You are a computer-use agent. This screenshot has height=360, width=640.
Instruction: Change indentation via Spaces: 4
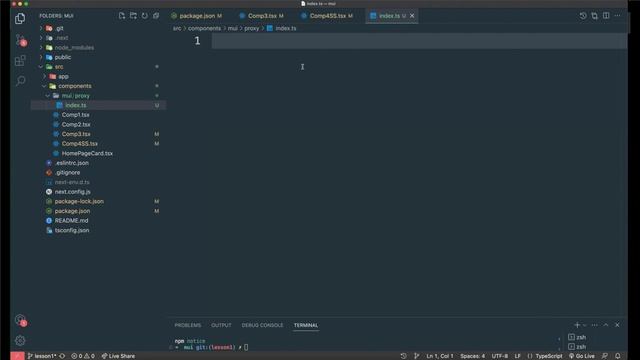tap(473, 356)
